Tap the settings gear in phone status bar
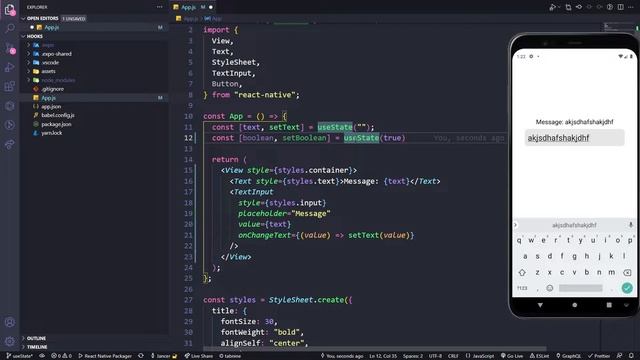This screenshot has width=640, height=360. tap(531, 56)
